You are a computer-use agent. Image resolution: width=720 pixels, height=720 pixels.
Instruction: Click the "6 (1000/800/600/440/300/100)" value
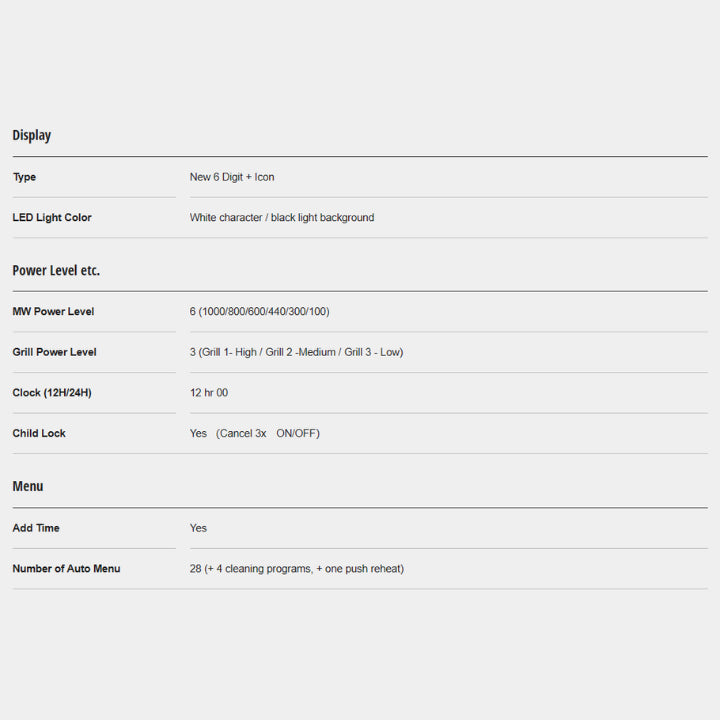pos(259,312)
